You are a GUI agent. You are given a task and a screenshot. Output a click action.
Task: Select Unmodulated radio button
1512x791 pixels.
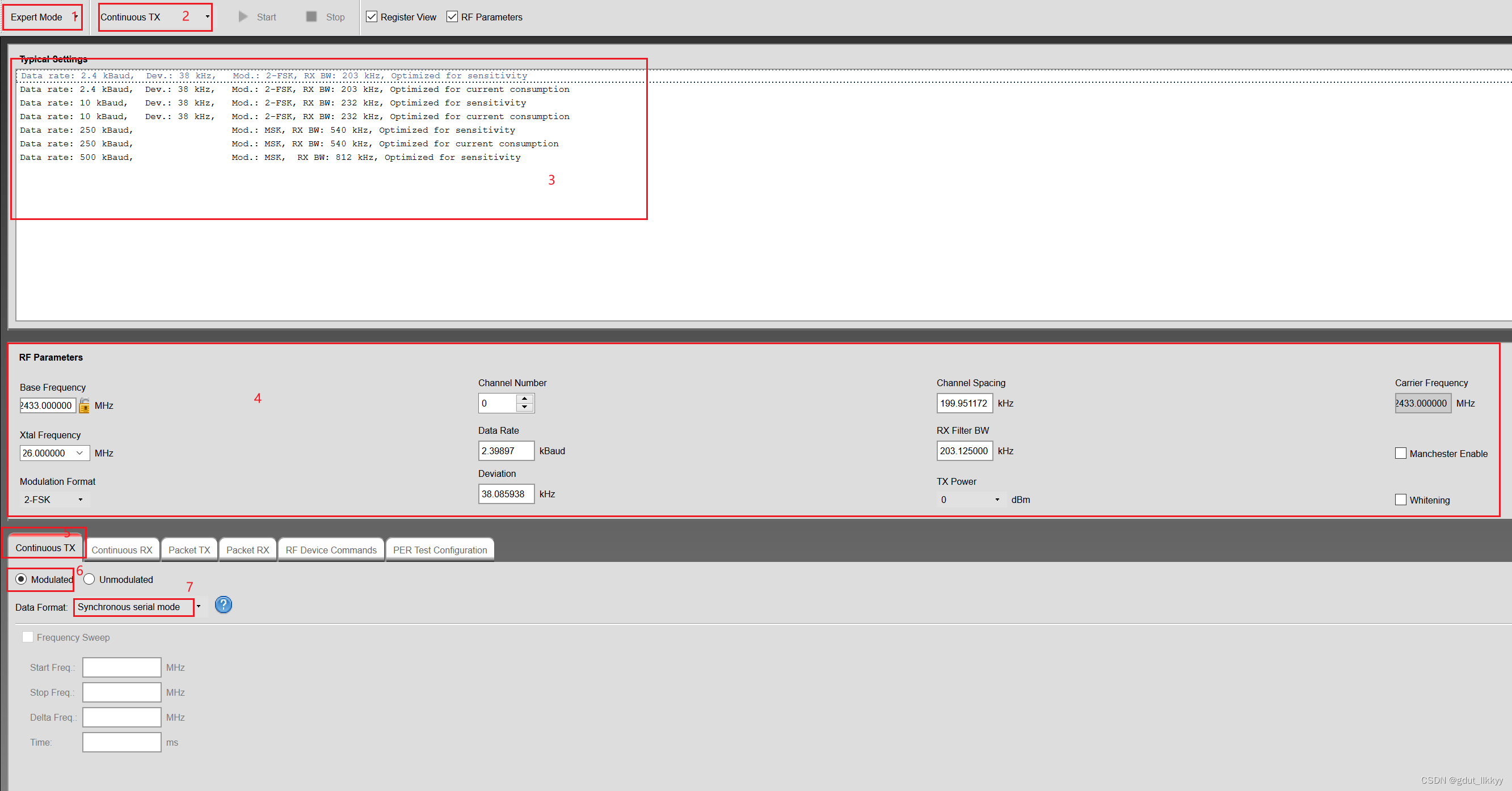pyautogui.click(x=89, y=578)
